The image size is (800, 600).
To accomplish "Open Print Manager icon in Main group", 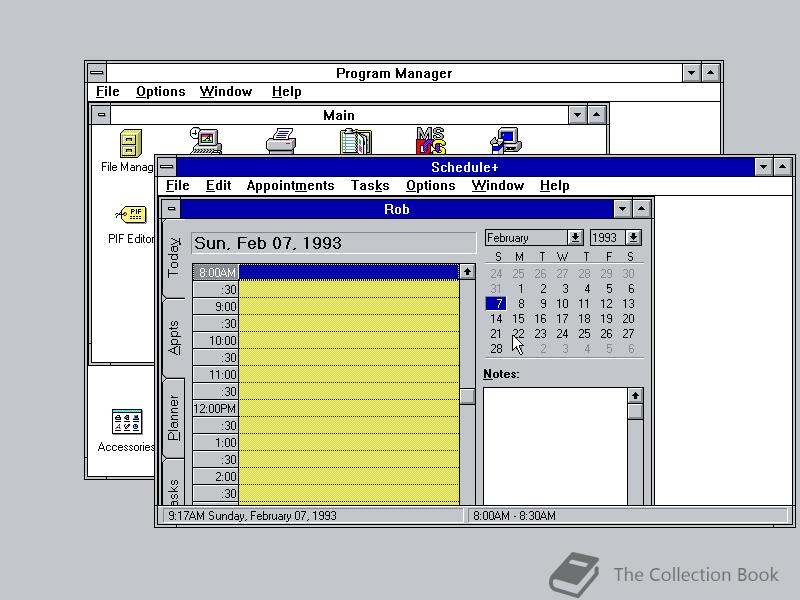I will (281, 141).
